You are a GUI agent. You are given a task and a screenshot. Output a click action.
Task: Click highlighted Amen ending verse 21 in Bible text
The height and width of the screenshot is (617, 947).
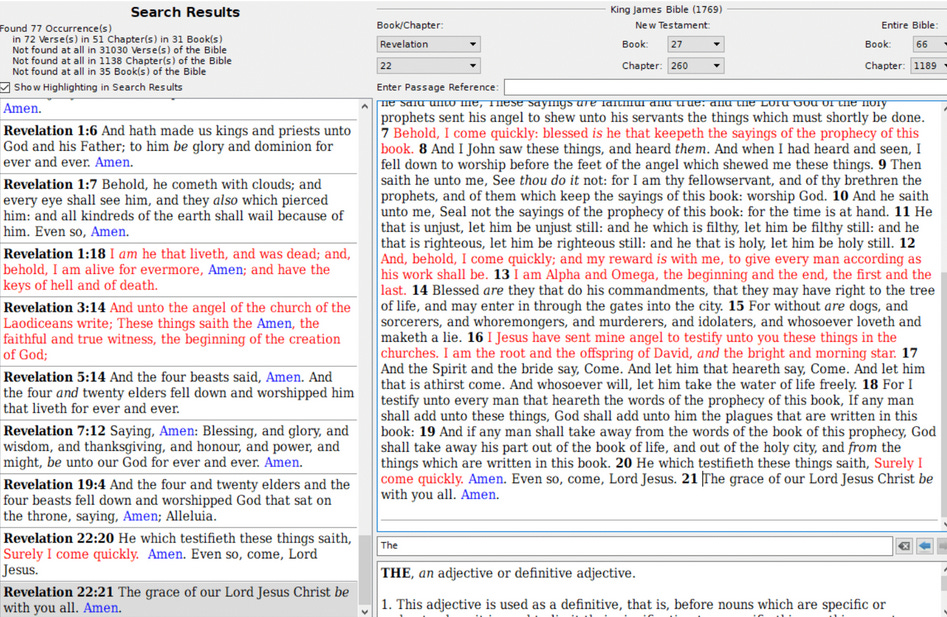[478, 494]
